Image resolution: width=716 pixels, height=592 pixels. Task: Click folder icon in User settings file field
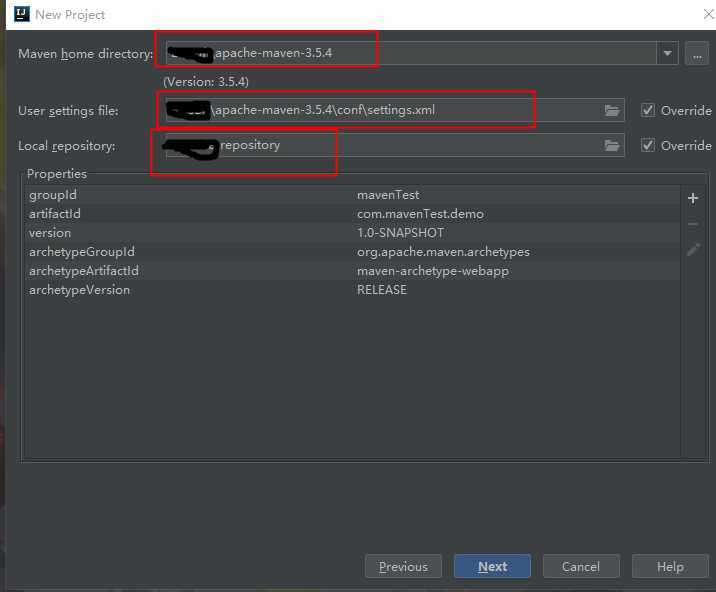612,111
